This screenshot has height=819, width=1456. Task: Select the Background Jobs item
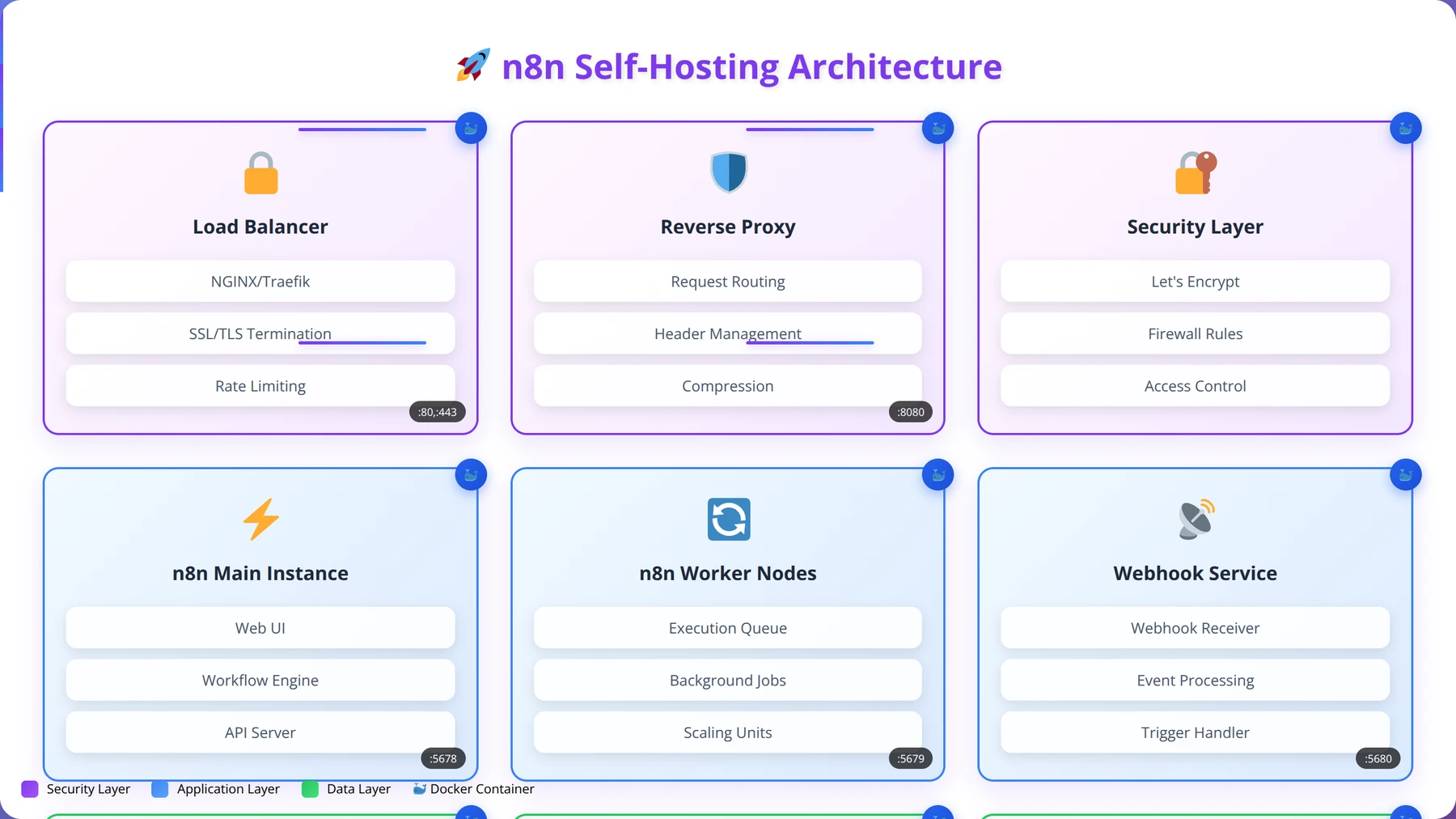pos(728,680)
